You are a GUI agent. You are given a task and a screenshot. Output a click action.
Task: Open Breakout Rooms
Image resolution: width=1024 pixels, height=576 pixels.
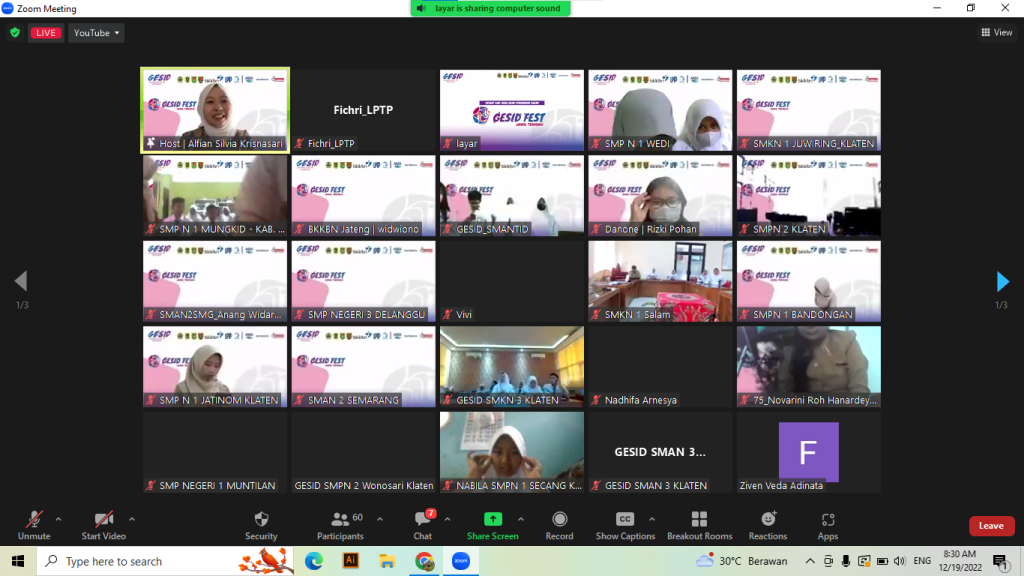click(x=699, y=520)
